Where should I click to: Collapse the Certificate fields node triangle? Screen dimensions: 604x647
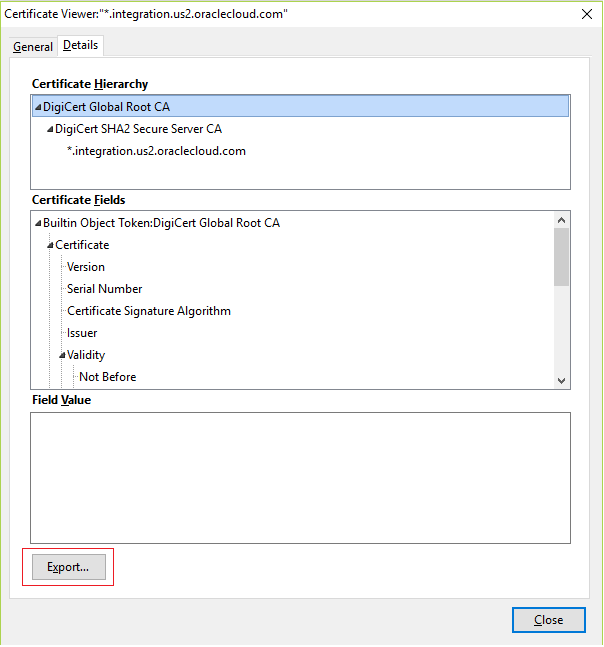tap(50, 245)
